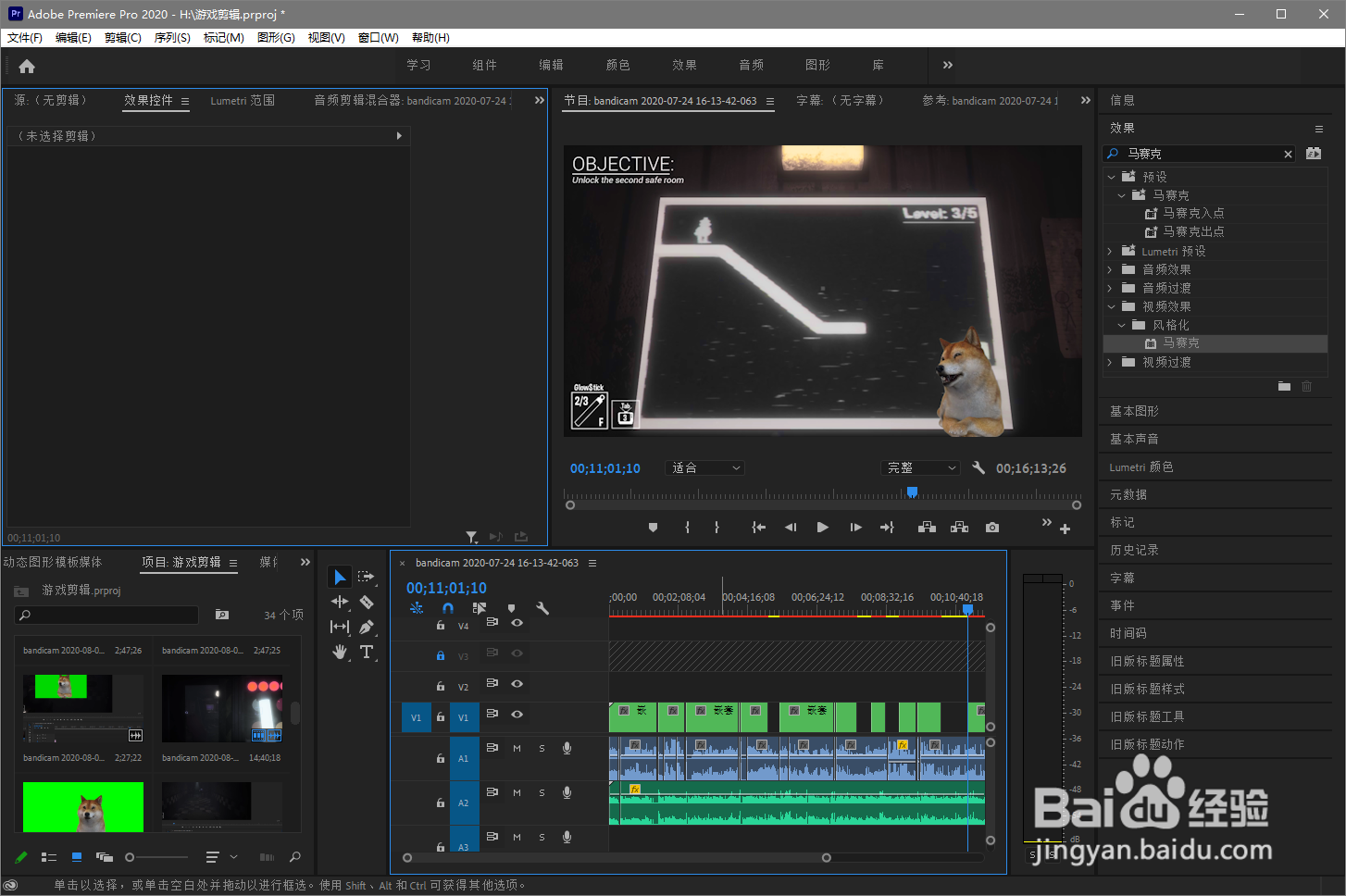1346x896 pixels.
Task: Clear the 马赛克 effects search field
Action: coord(1288,155)
